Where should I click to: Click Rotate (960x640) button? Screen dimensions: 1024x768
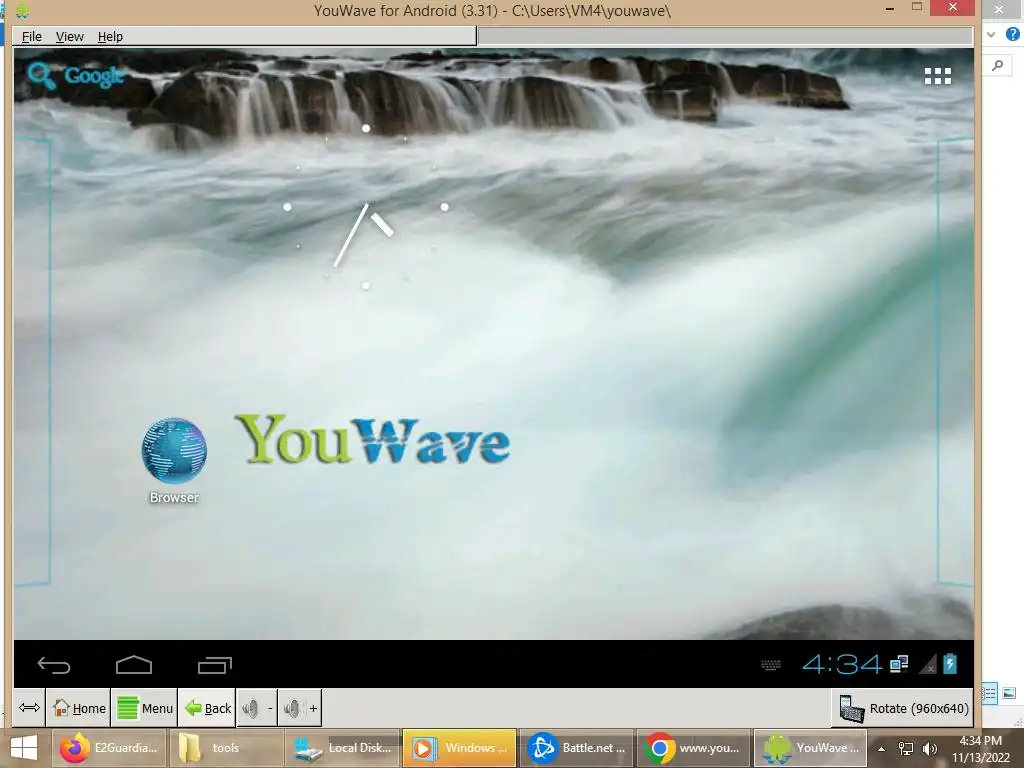coord(903,709)
